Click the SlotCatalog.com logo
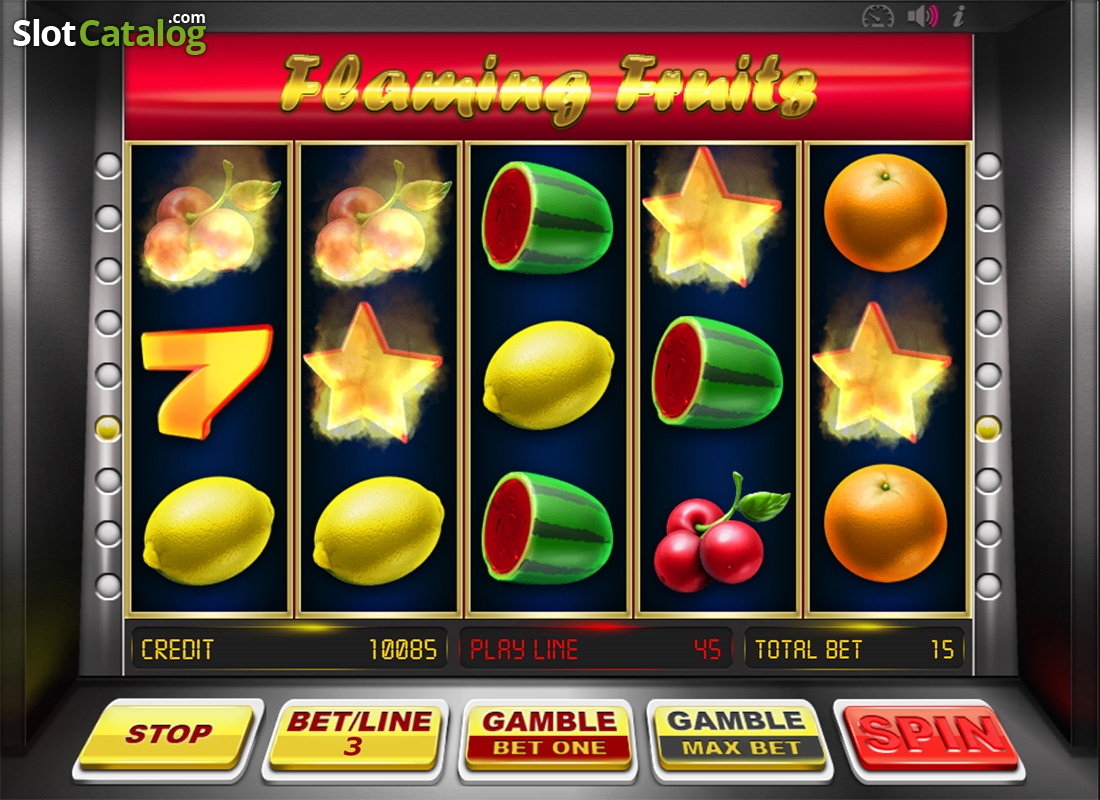This screenshot has height=800, width=1100. [x=109, y=32]
